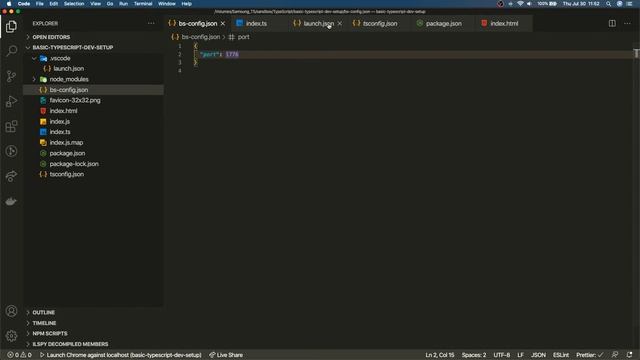The width and height of the screenshot is (640, 360).
Task: Expand the ILSPY DECOMPILED MEMBERS section
Action: pos(70,344)
